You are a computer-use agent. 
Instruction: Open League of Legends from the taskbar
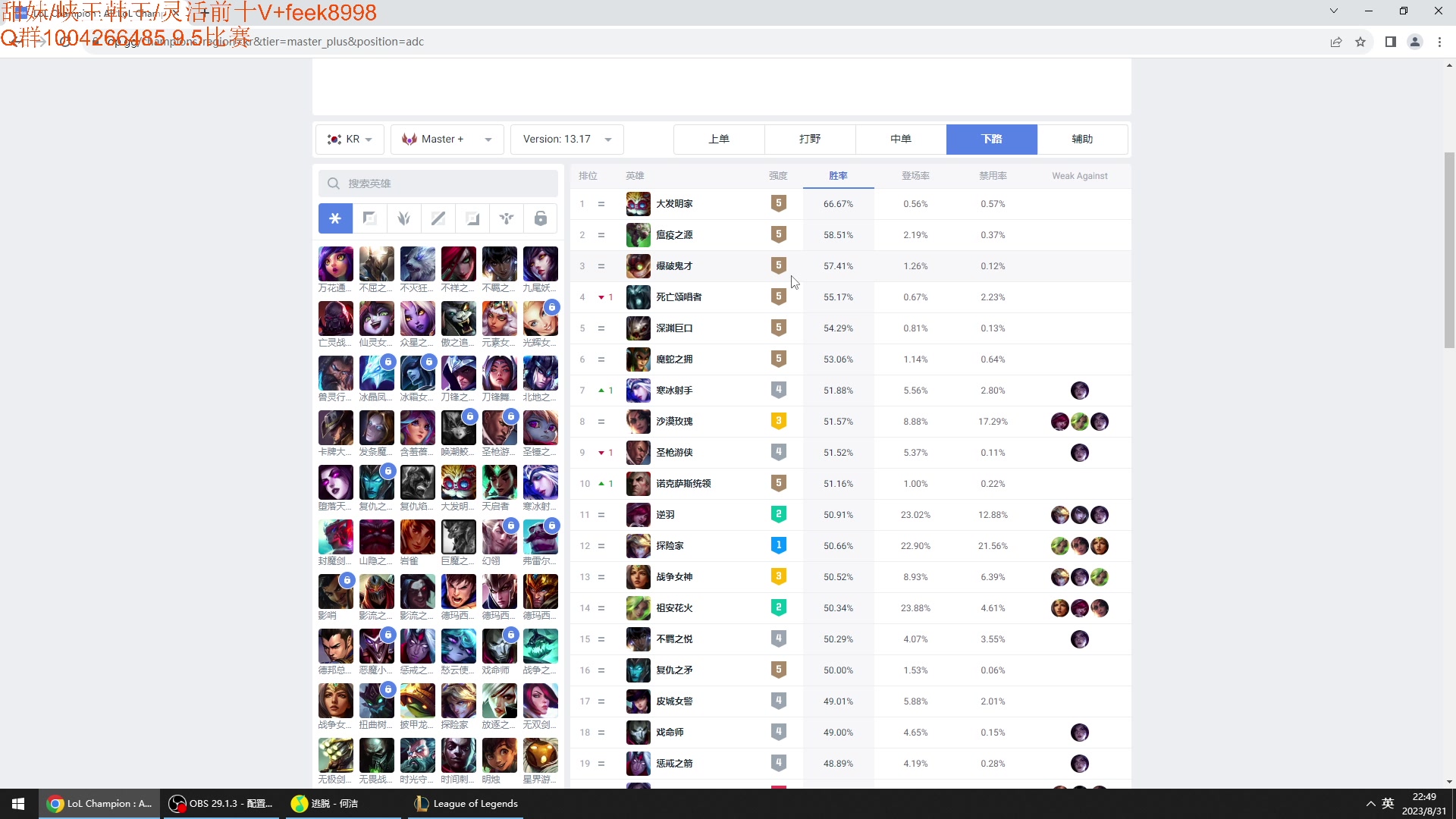pos(467,804)
